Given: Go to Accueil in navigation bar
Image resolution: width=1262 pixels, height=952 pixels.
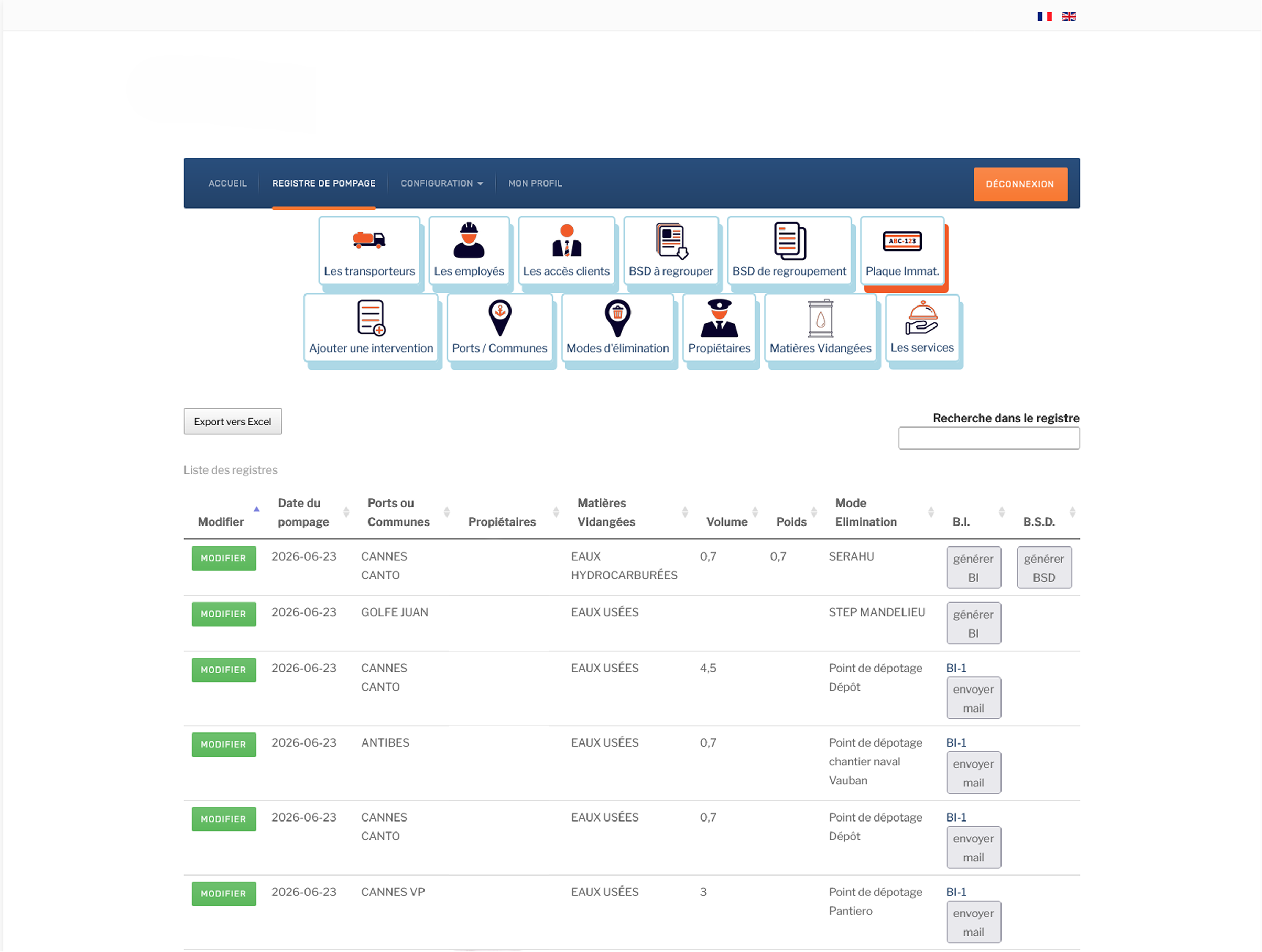Looking at the screenshot, I should (x=227, y=184).
